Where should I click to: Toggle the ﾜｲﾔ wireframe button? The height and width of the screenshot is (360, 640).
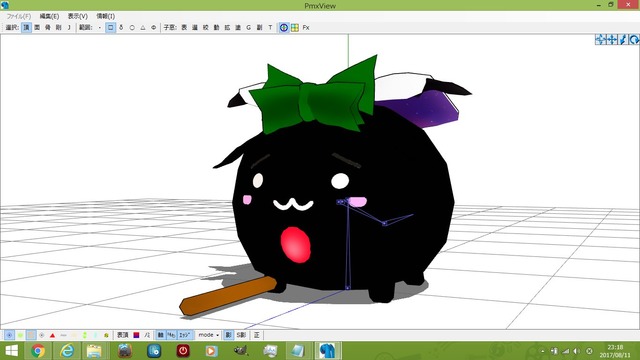pos(171,335)
